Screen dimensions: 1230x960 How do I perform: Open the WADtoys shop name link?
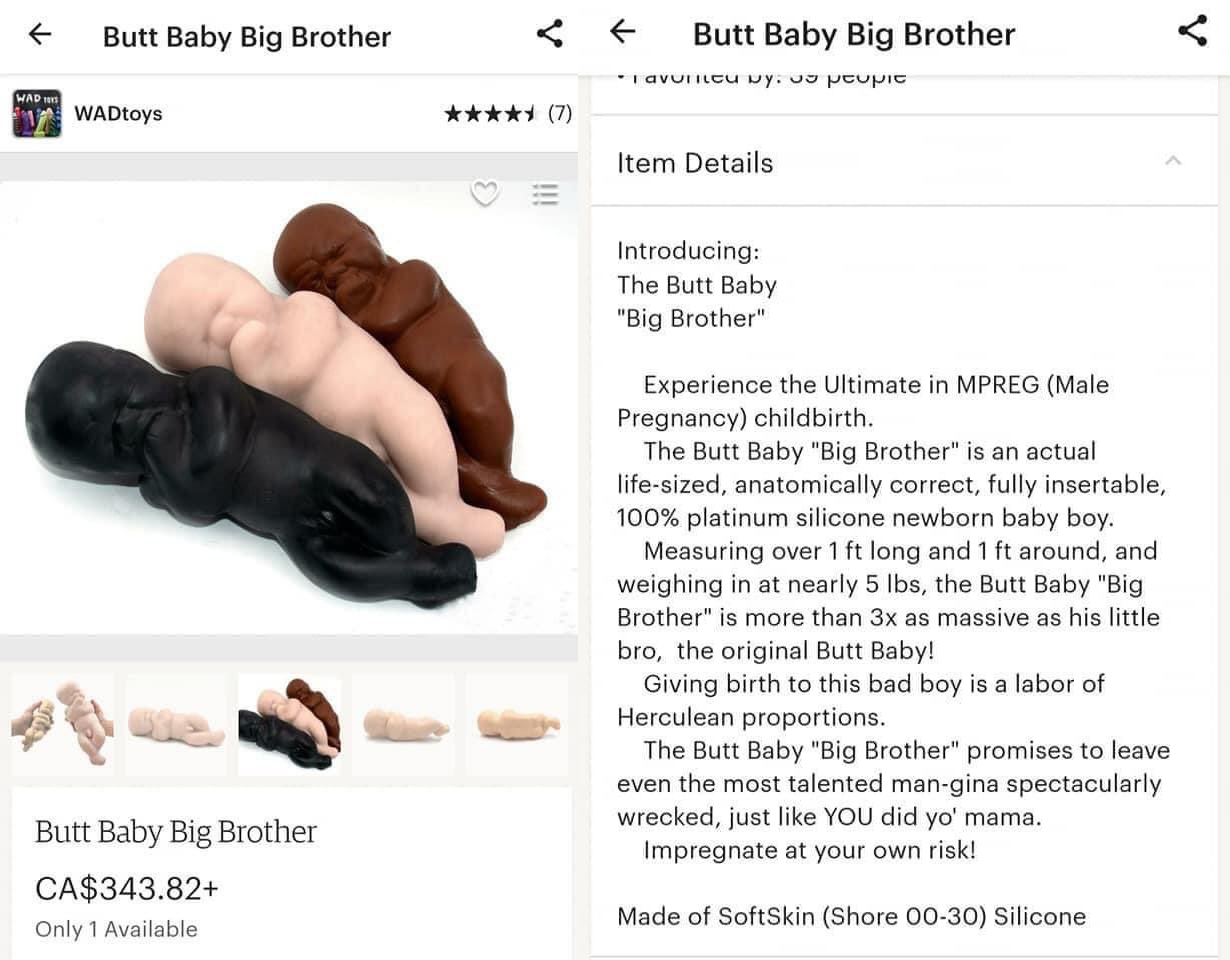click(x=118, y=113)
